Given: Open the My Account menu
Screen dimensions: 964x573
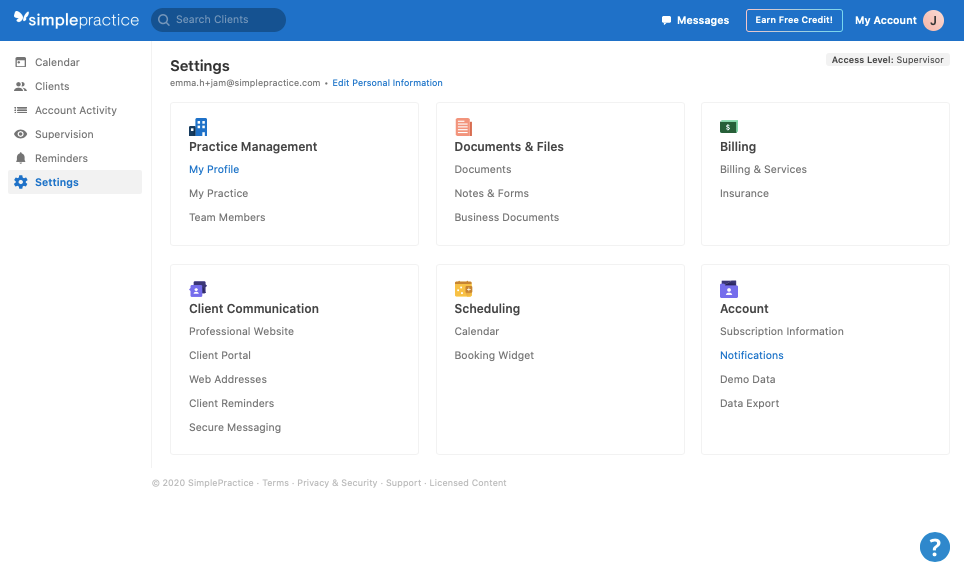Looking at the screenshot, I should 899,20.
